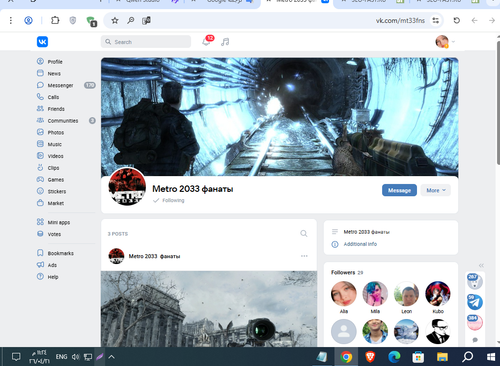Search posts with the magnifier icon
This screenshot has width=500, height=366.
click(304, 233)
